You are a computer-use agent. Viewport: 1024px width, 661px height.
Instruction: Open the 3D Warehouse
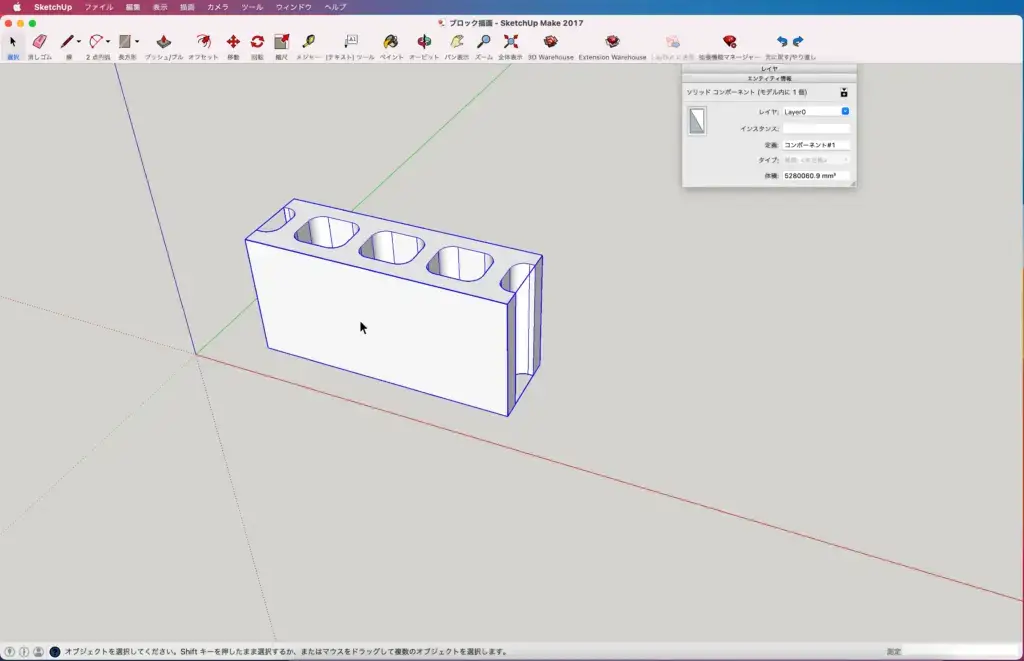(x=551, y=42)
